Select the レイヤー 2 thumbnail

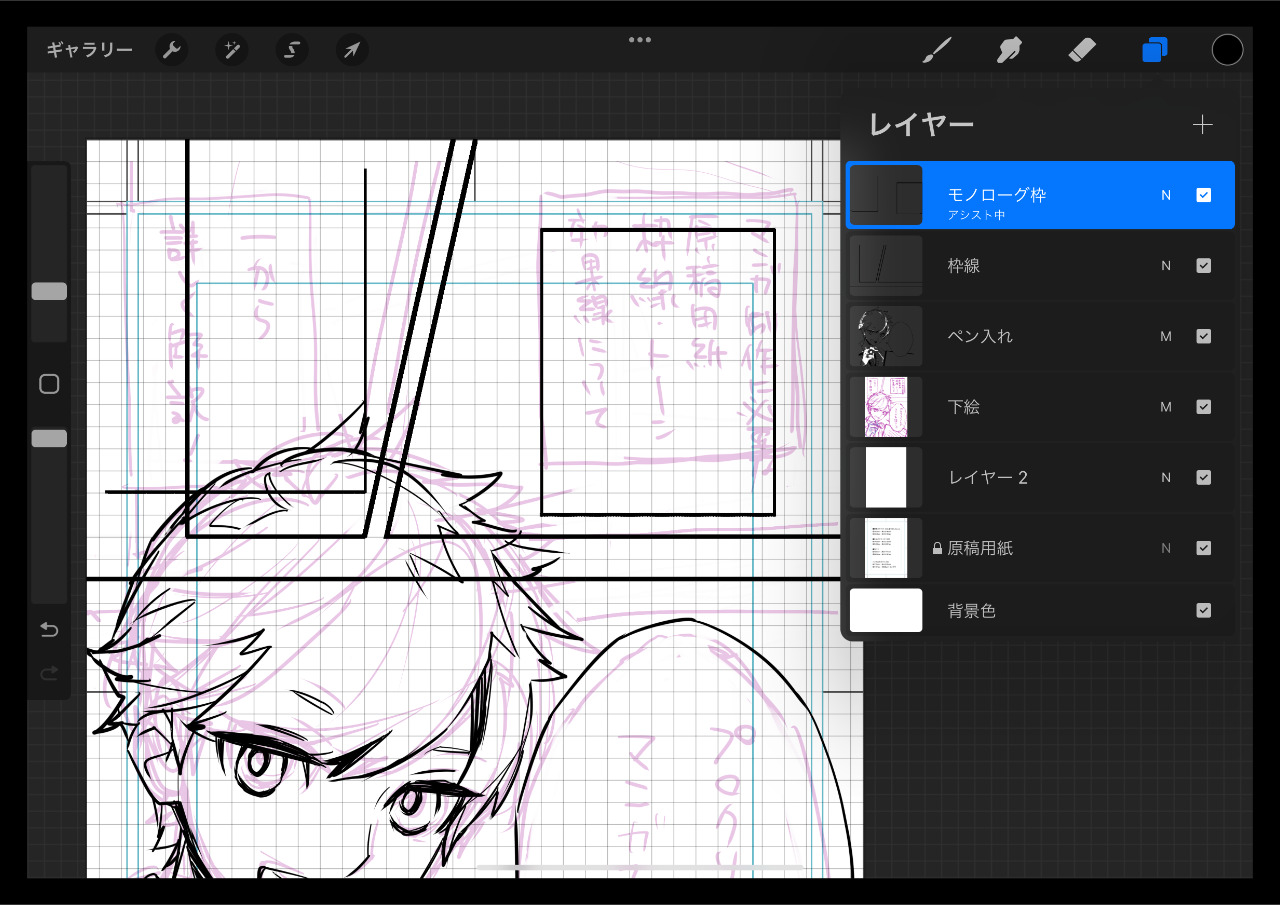[x=886, y=477]
